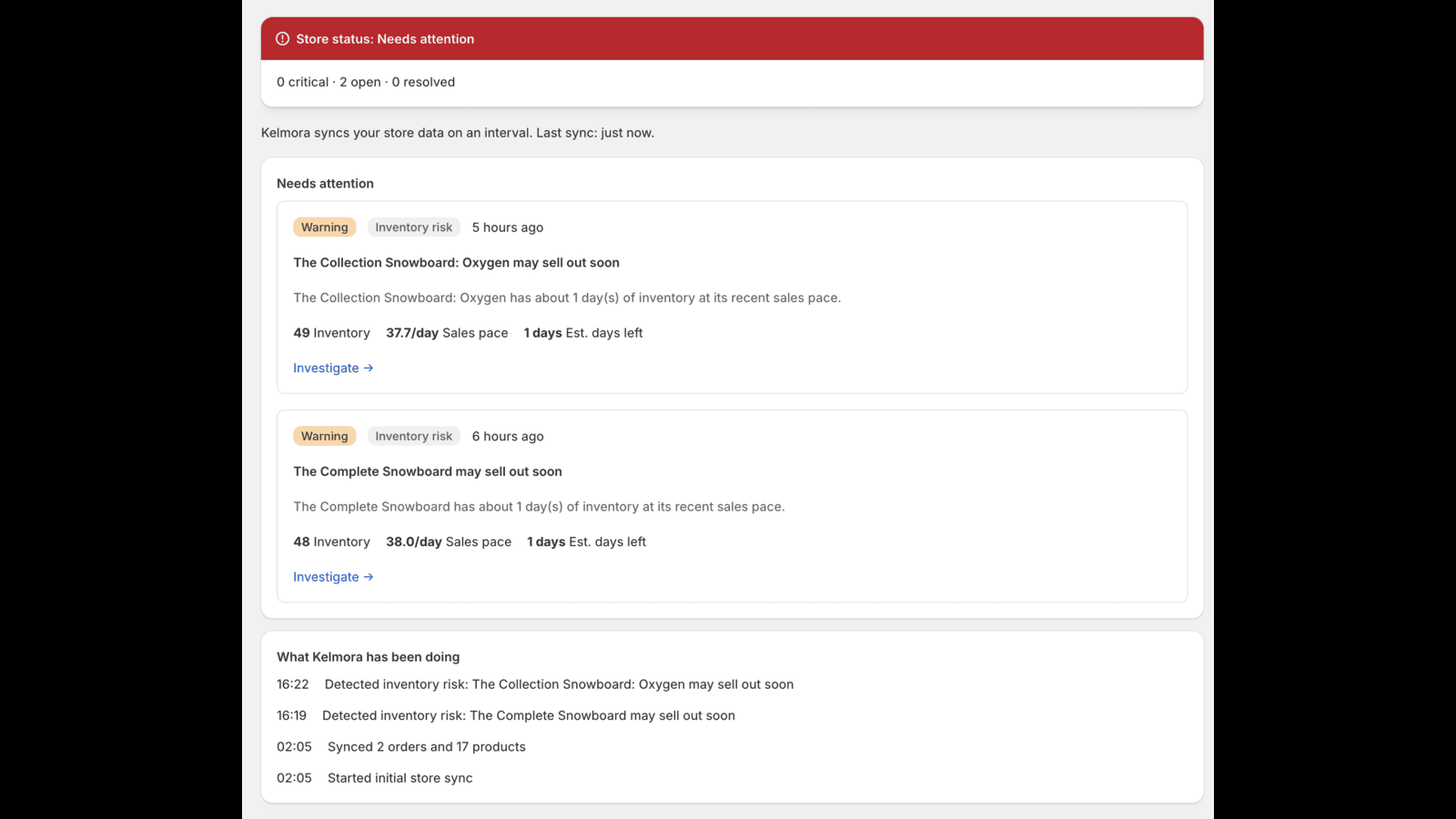1456x819 pixels.
Task: Click the Store status: Needs attention banner
Action: [x=732, y=39]
